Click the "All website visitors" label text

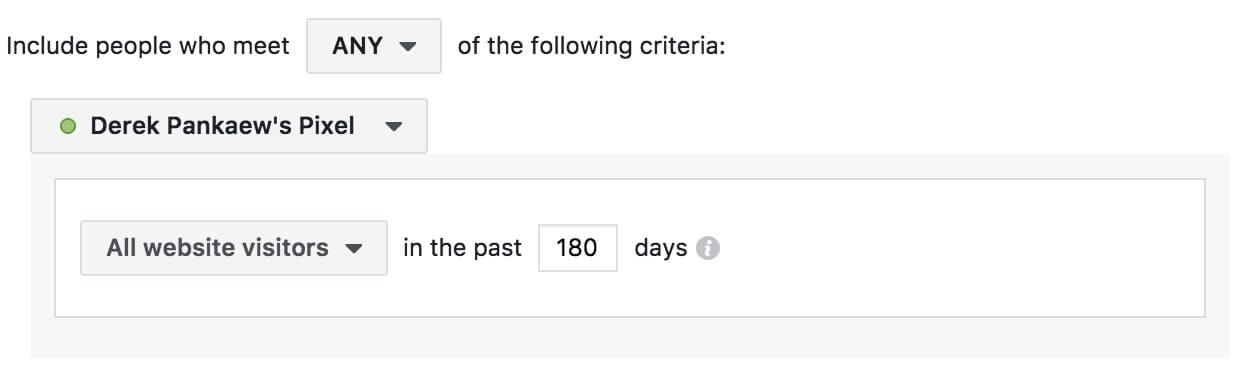(x=218, y=248)
